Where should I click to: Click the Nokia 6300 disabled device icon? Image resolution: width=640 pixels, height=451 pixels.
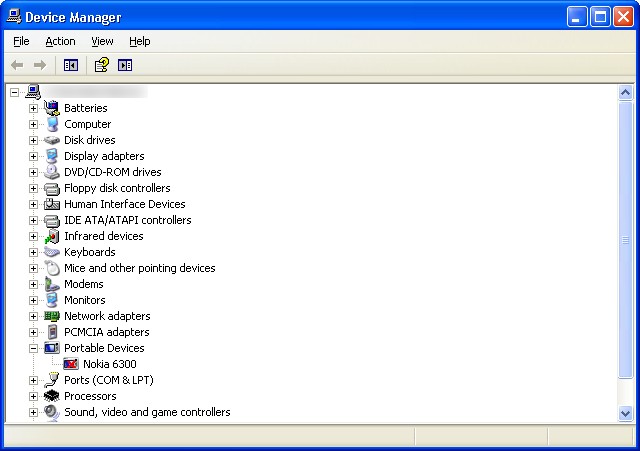[x=71, y=364]
